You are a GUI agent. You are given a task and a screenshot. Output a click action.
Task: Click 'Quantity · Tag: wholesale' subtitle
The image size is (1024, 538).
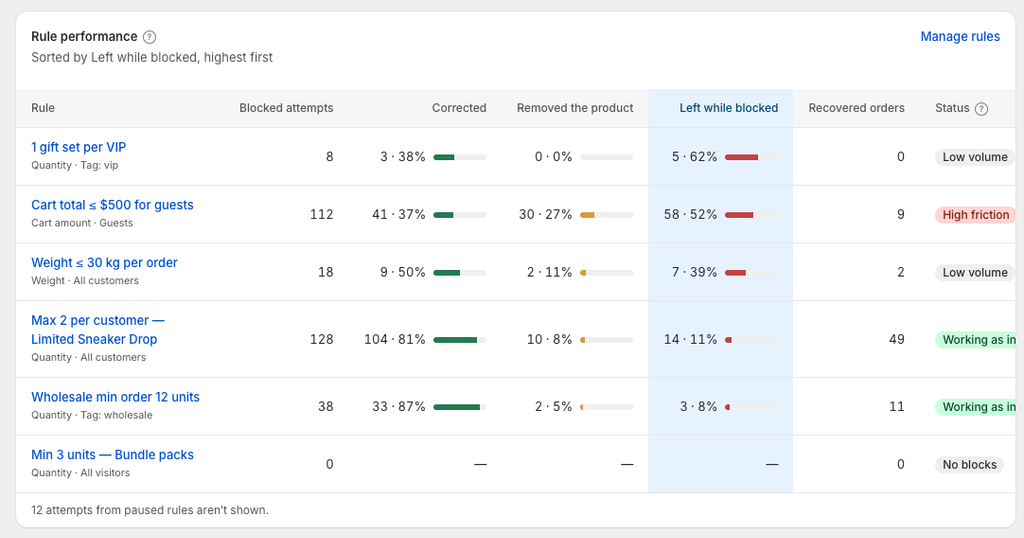(92, 415)
